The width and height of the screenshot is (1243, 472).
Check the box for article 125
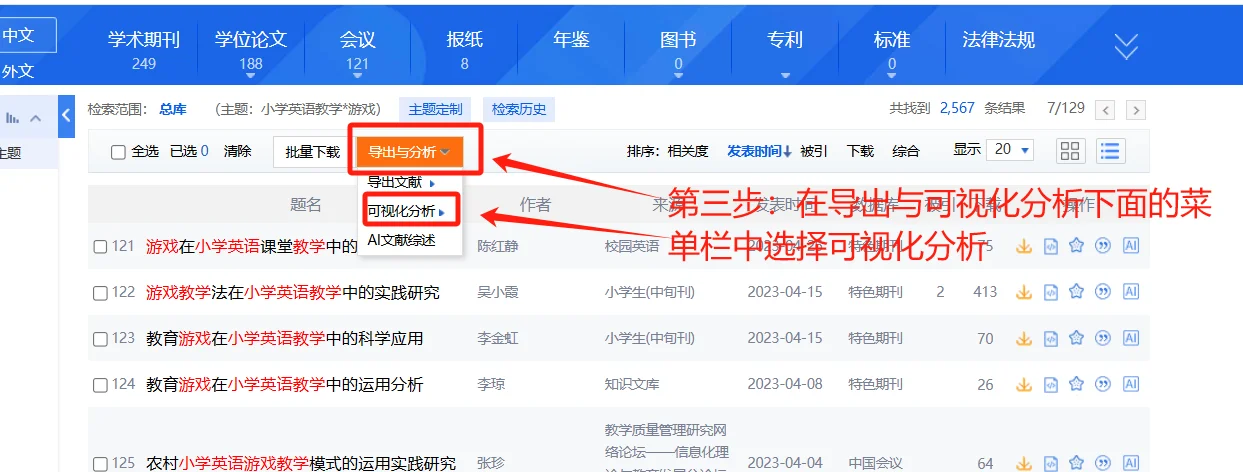[x=100, y=464]
